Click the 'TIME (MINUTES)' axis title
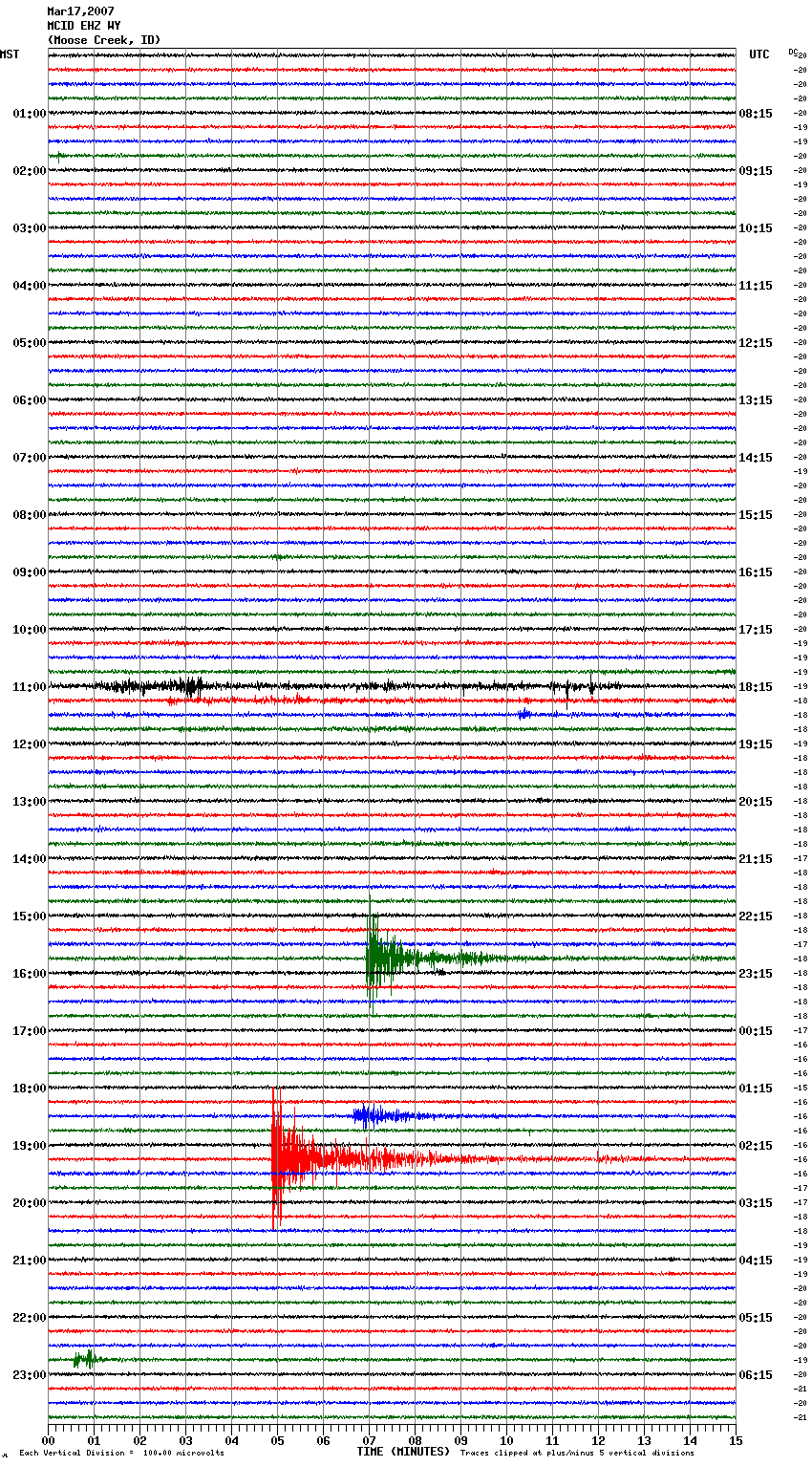This screenshot has width=812, height=1466. (x=403, y=1452)
